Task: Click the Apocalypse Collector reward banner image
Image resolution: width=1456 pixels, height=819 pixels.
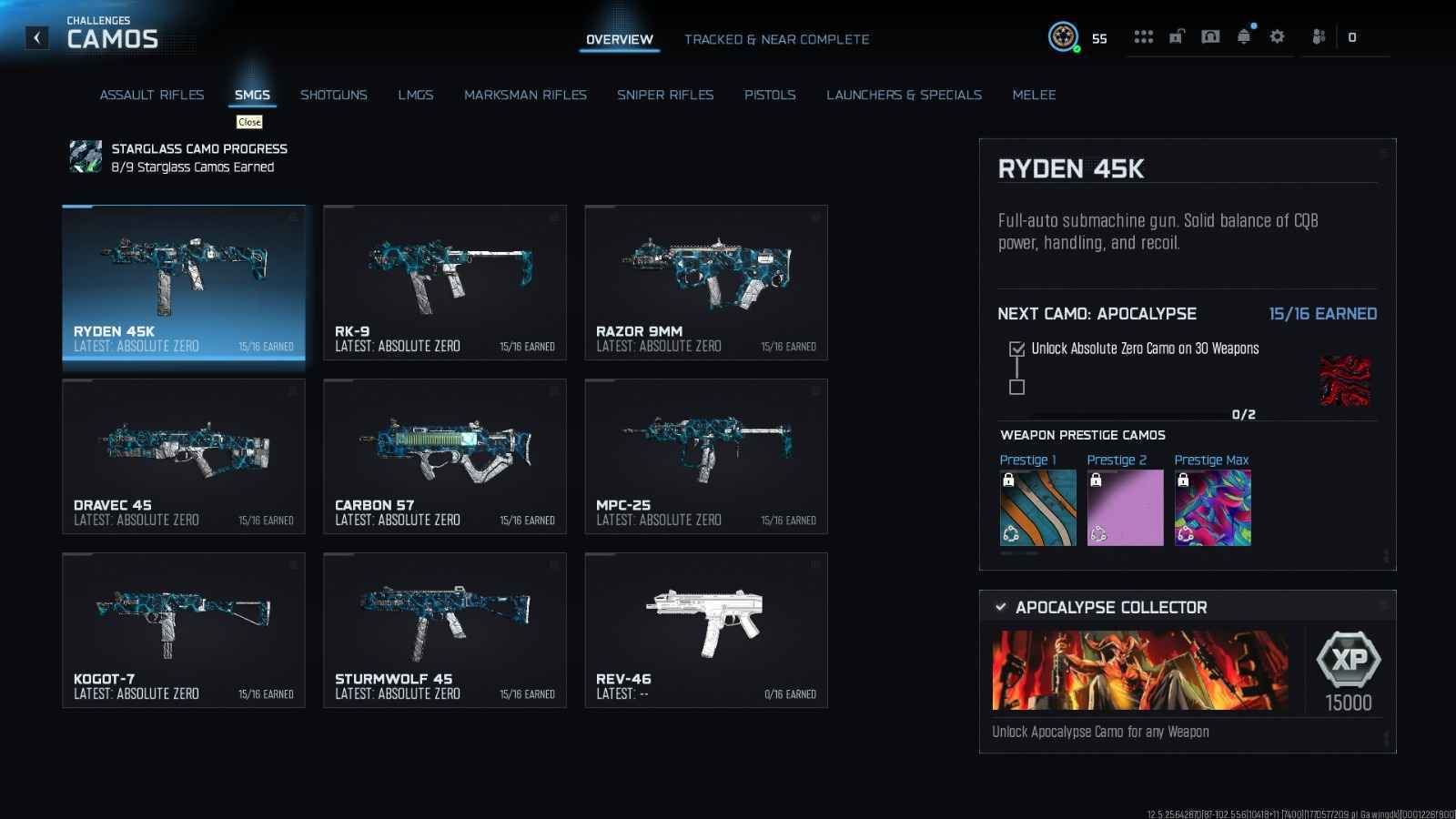Action: pyautogui.click(x=1140, y=671)
